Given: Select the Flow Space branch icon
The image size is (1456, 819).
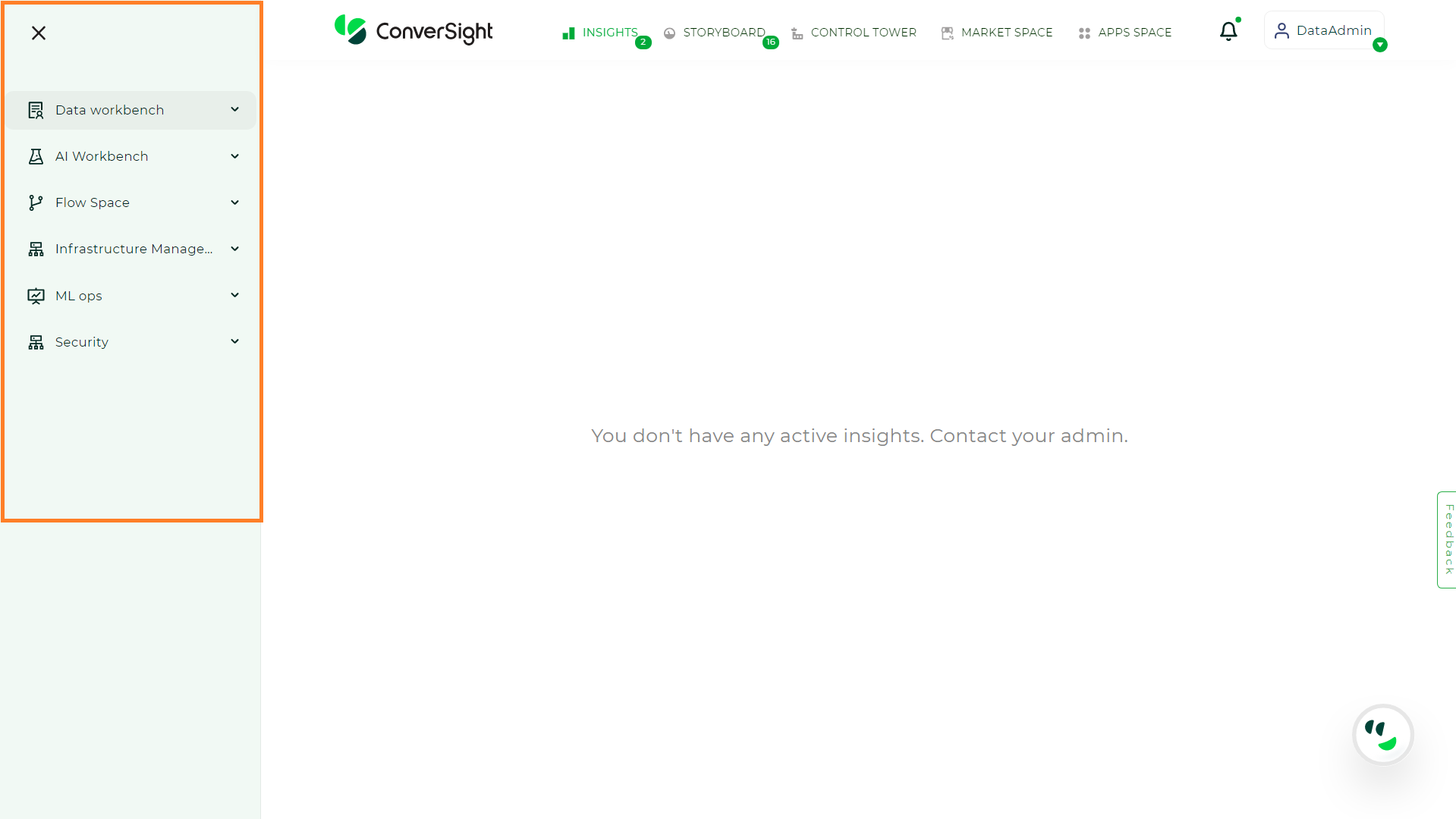Looking at the screenshot, I should click(36, 202).
